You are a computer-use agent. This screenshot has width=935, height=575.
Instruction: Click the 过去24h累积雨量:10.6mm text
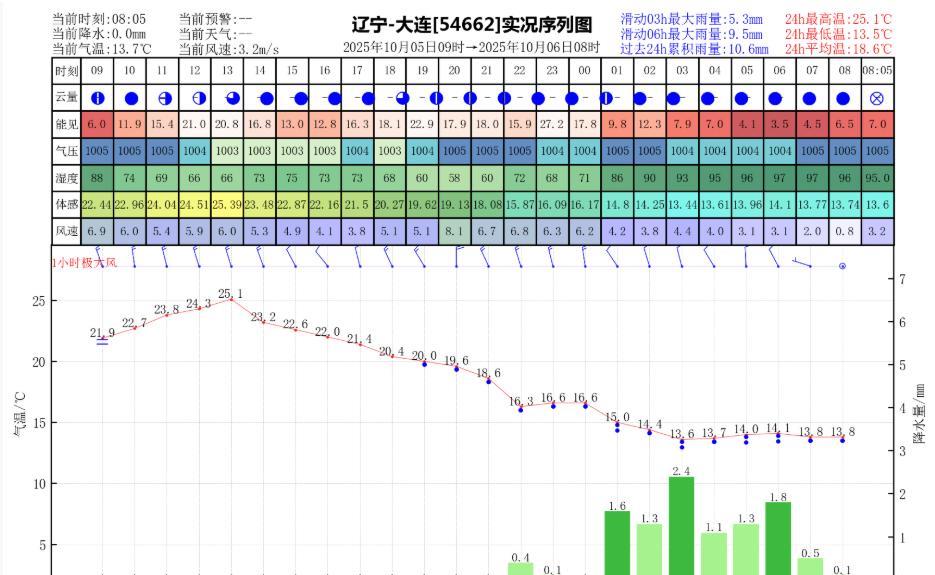(694, 49)
